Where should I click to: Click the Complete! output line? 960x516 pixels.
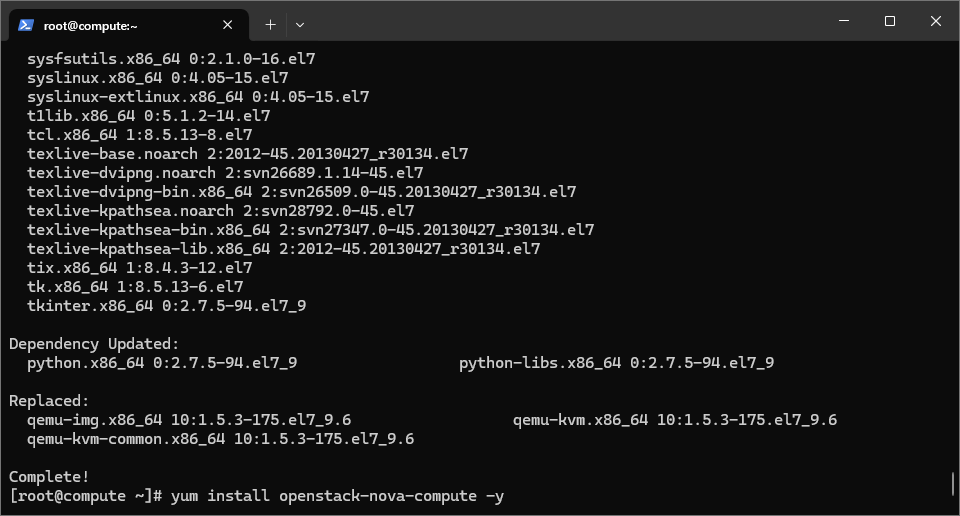49,477
